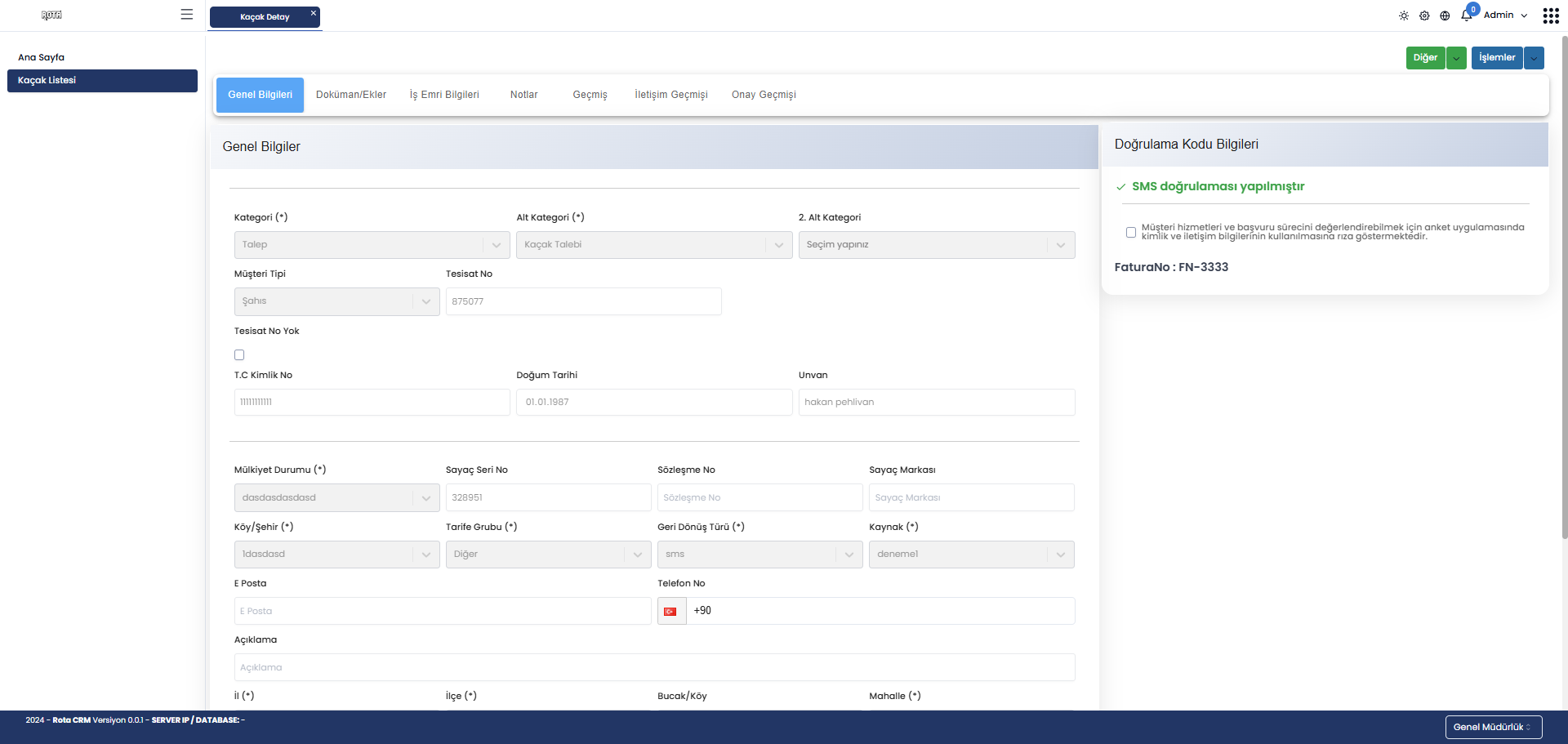Click the Tesisat No input field

pyautogui.click(x=584, y=301)
